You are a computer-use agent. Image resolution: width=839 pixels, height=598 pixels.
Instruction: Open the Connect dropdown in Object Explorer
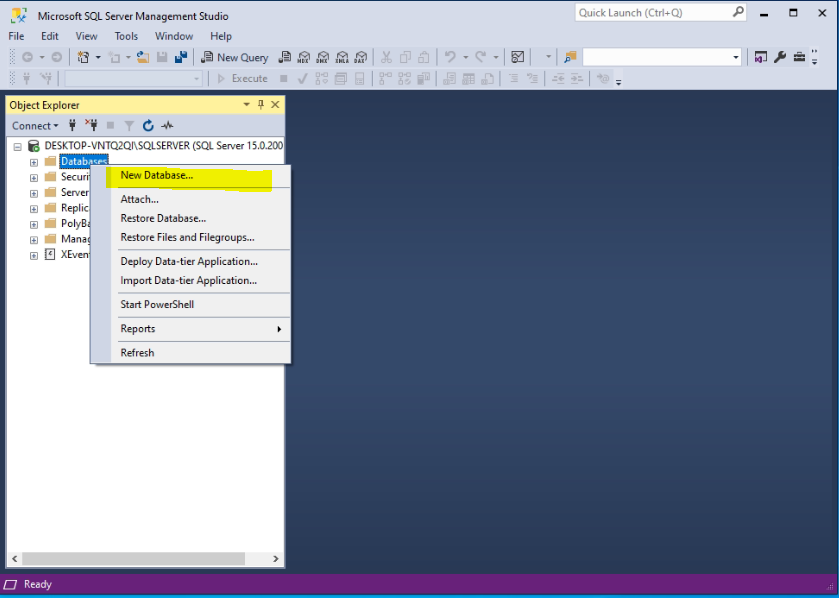point(35,126)
